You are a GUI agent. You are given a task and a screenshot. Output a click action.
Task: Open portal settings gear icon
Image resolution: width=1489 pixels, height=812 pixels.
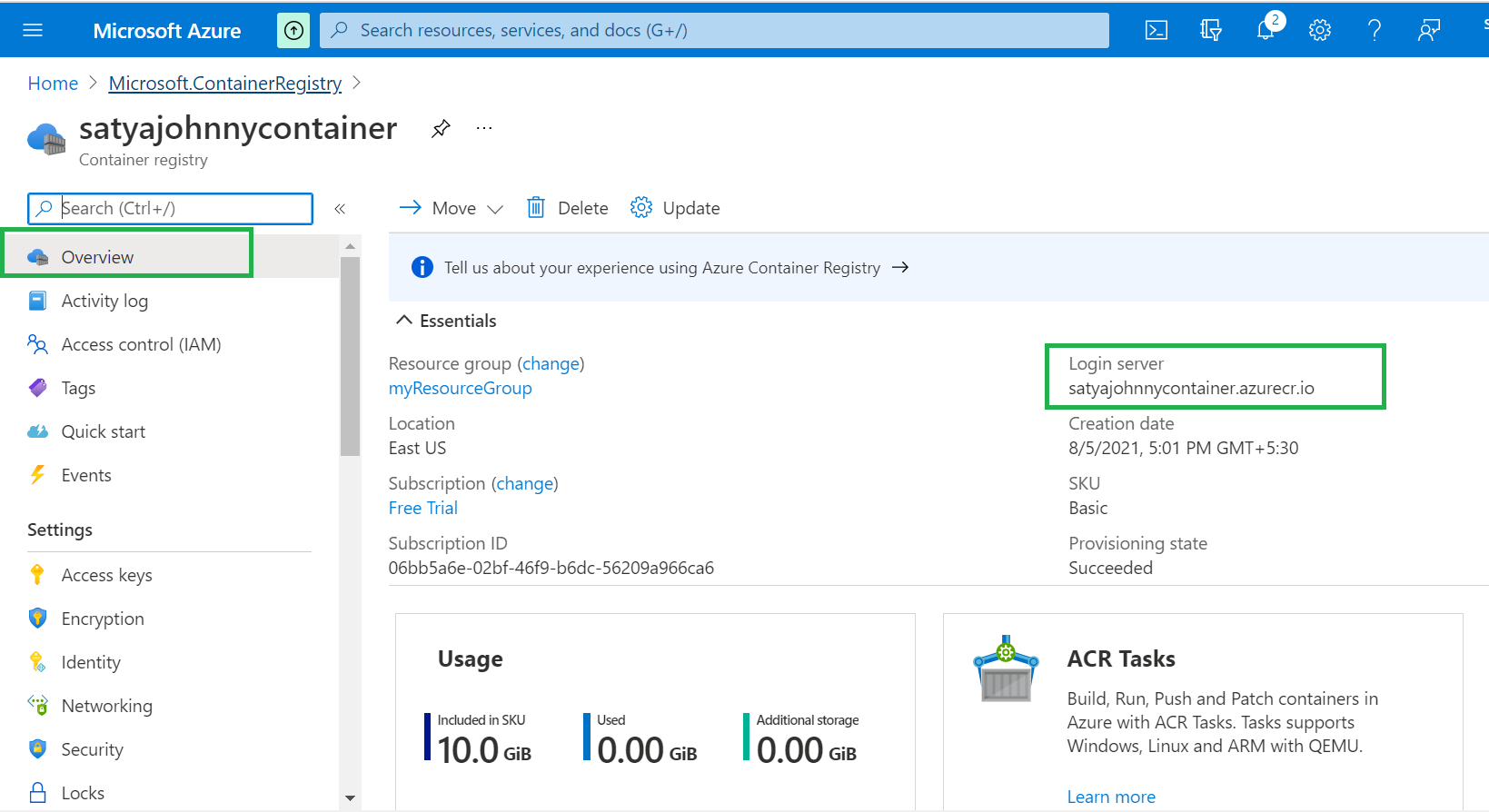coord(1319,30)
